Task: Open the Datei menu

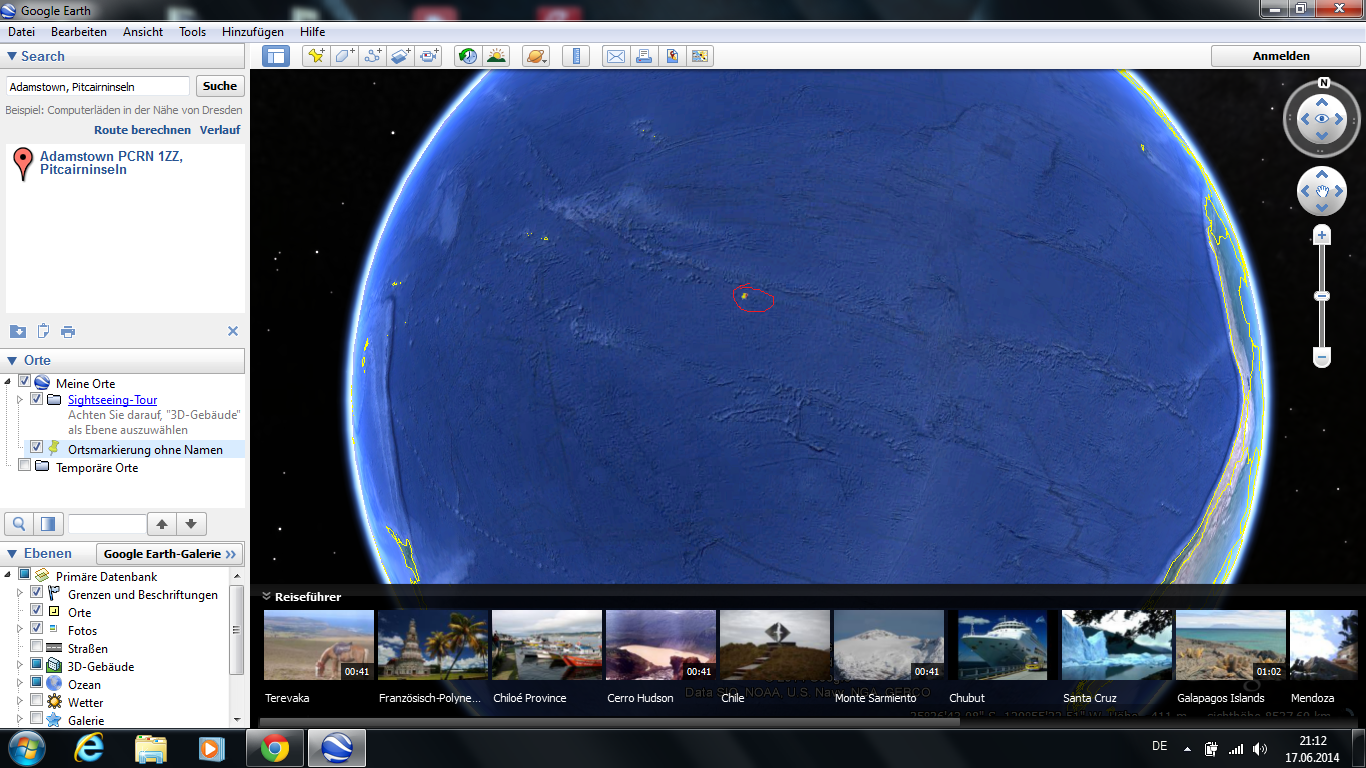Action: click(21, 32)
